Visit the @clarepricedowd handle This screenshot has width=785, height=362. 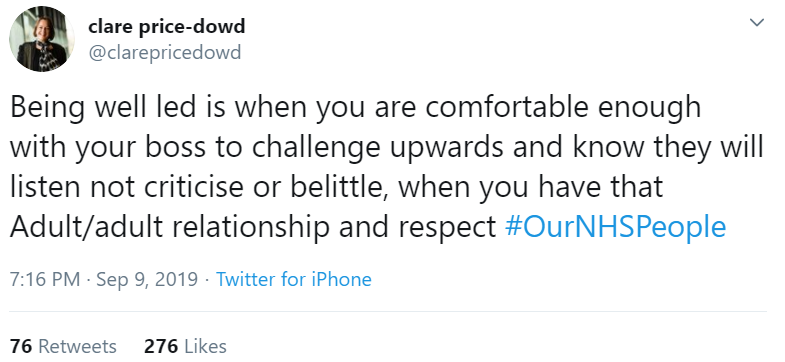pyautogui.click(x=165, y=52)
